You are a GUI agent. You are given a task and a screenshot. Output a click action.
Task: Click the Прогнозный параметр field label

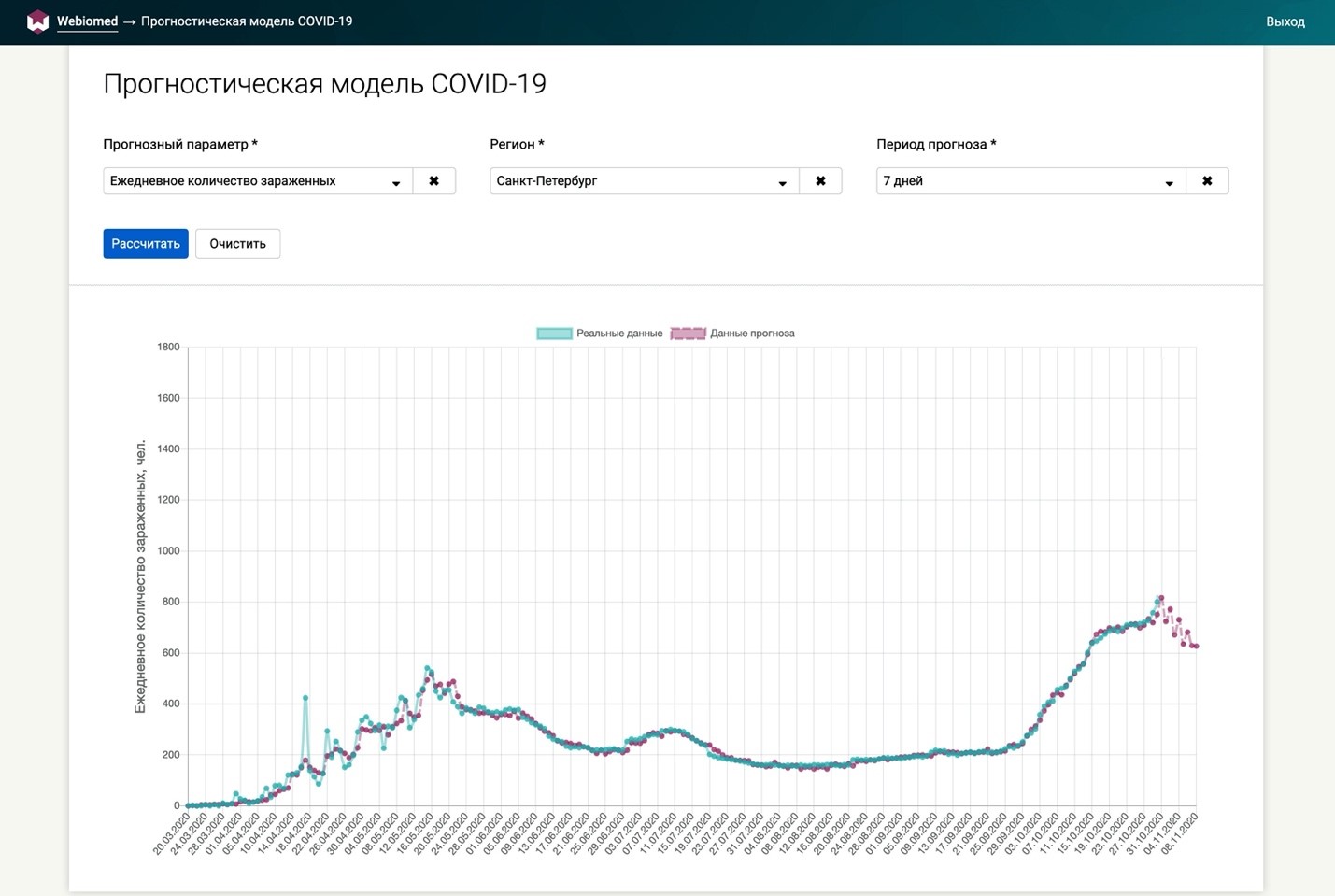[x=180, y=144]
